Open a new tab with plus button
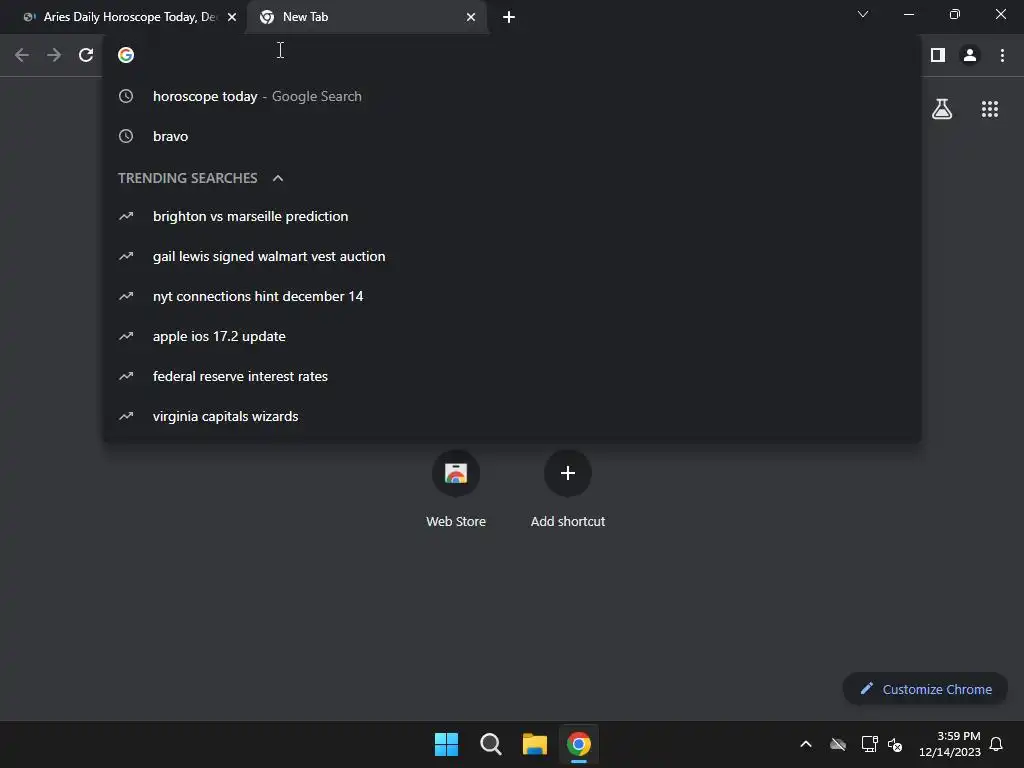Viewport: 1024px width, 768px height. point(509,17)
